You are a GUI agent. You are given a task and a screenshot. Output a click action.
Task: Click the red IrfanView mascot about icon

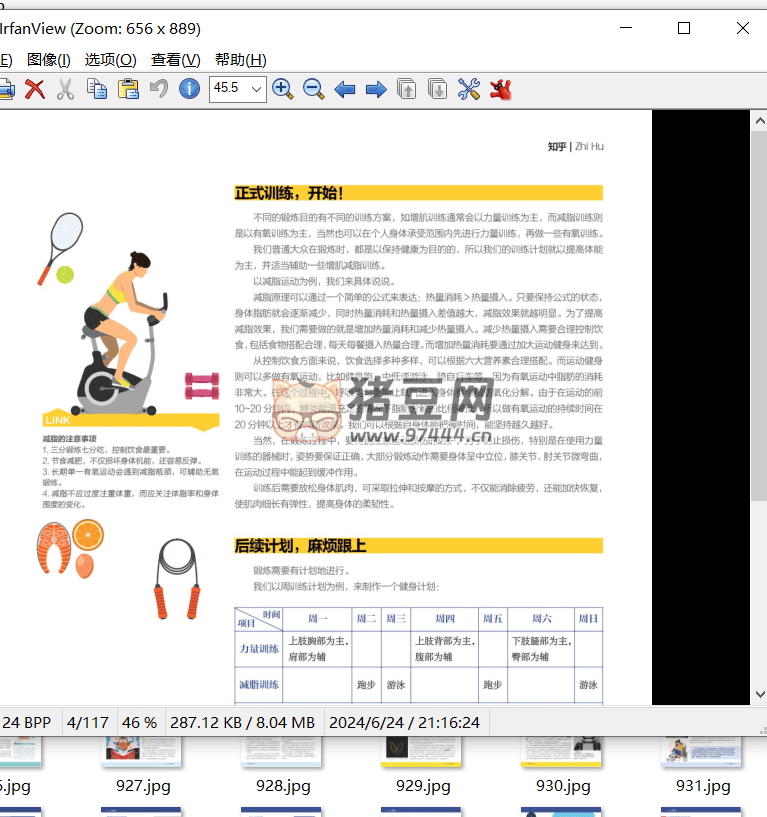[x=500, y=89]
